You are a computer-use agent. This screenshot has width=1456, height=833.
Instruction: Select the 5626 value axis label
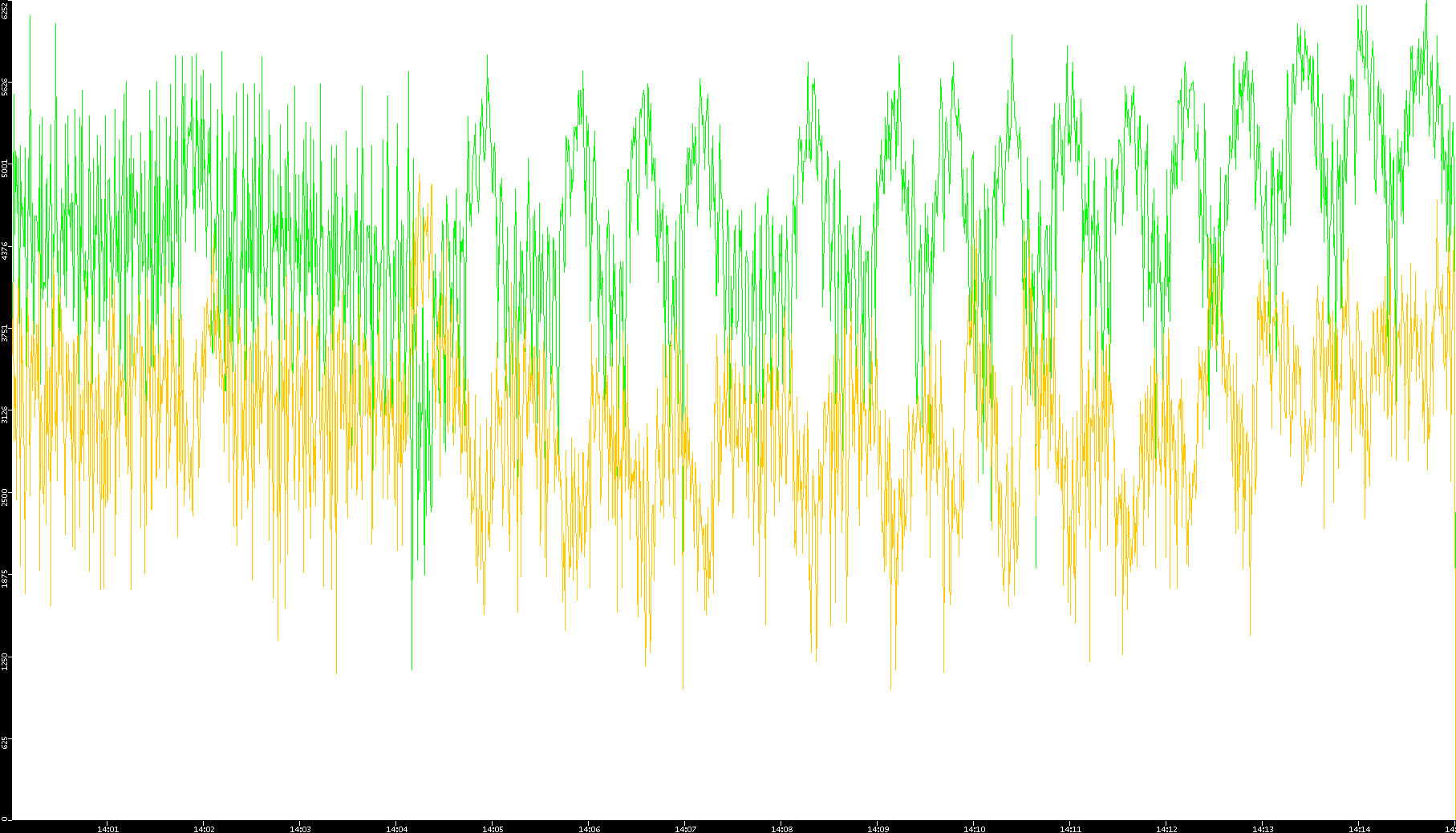click(x=5, y=87)
